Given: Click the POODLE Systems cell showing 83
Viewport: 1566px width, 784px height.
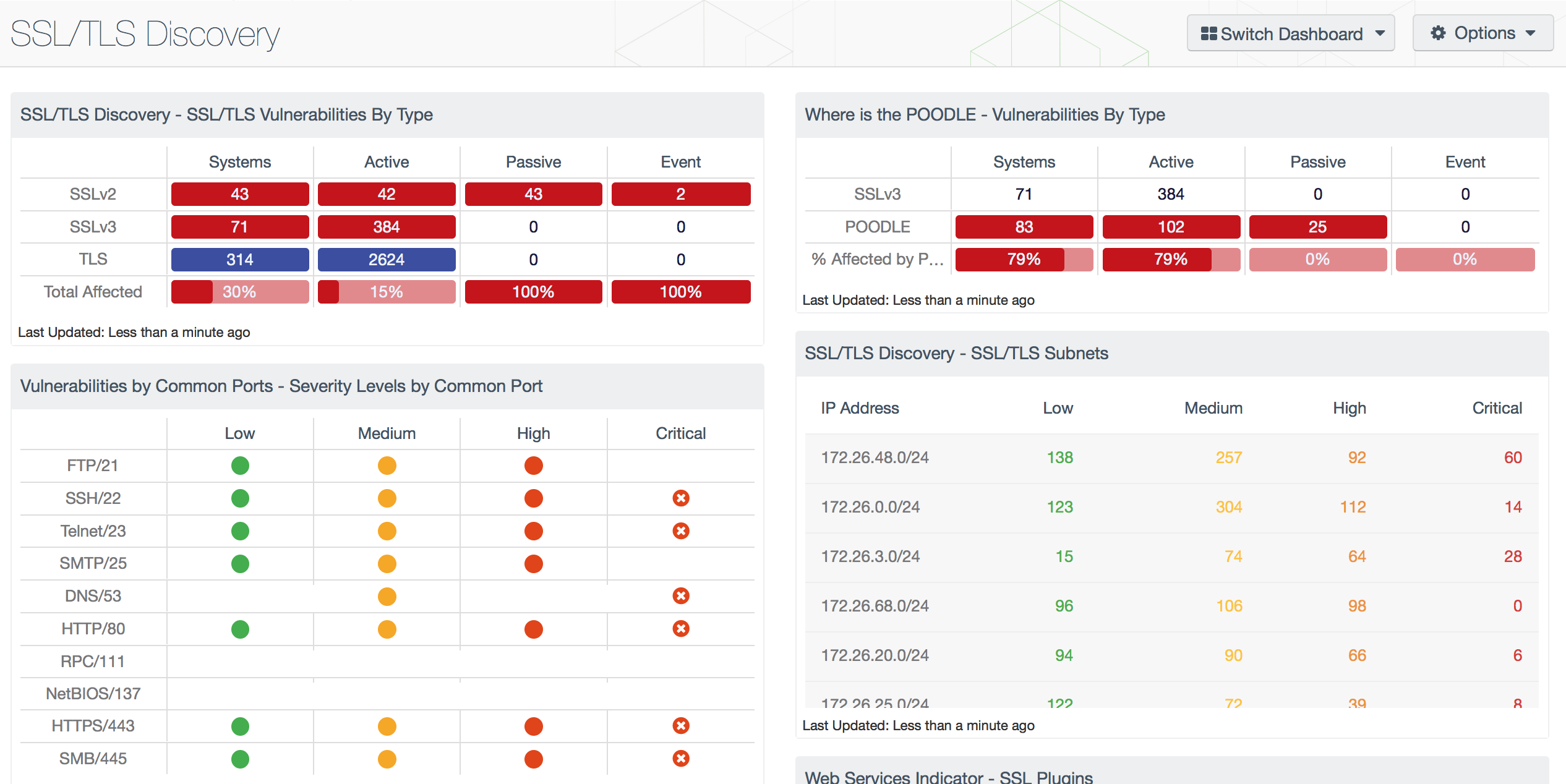Looking at the screenshot, I should point(1024,227).
